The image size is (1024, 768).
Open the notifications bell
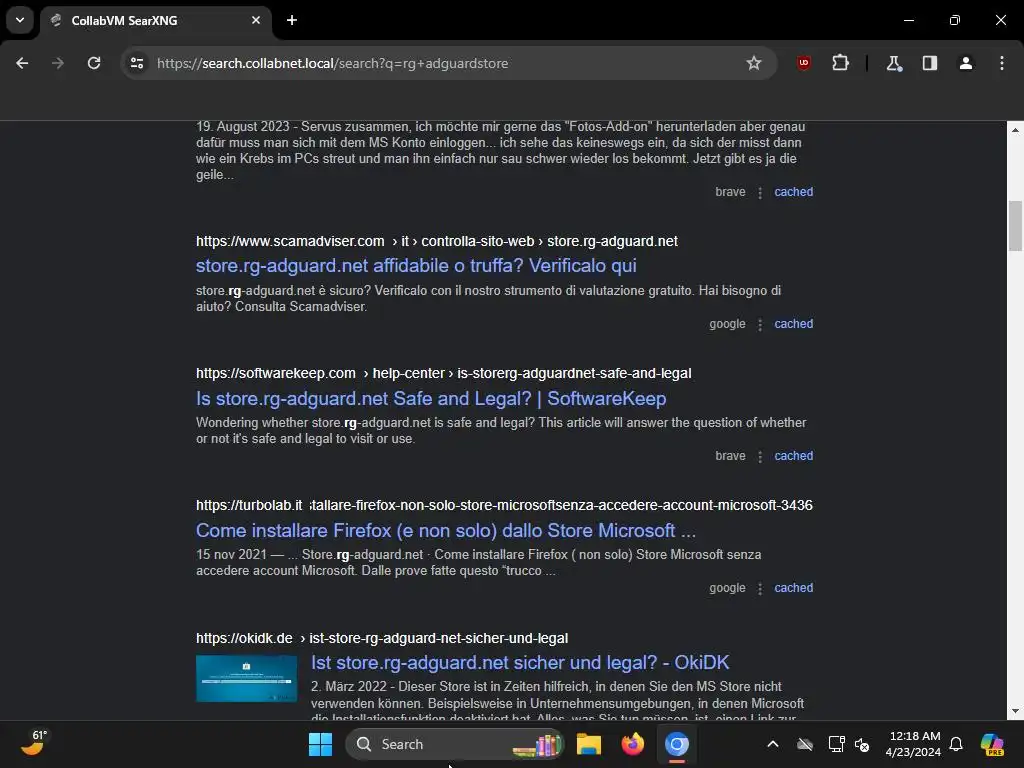coord(956,744)
